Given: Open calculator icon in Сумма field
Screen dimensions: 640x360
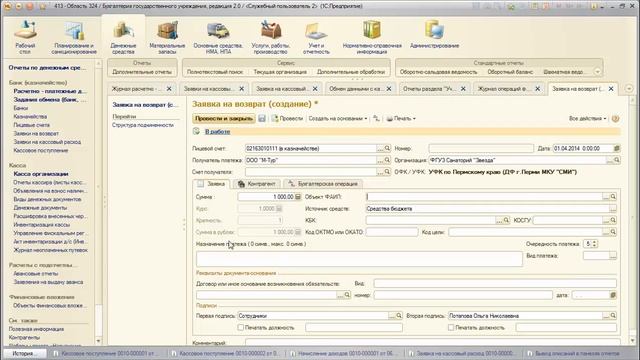Looking at the screenshot, I should [x=298, y=197].
